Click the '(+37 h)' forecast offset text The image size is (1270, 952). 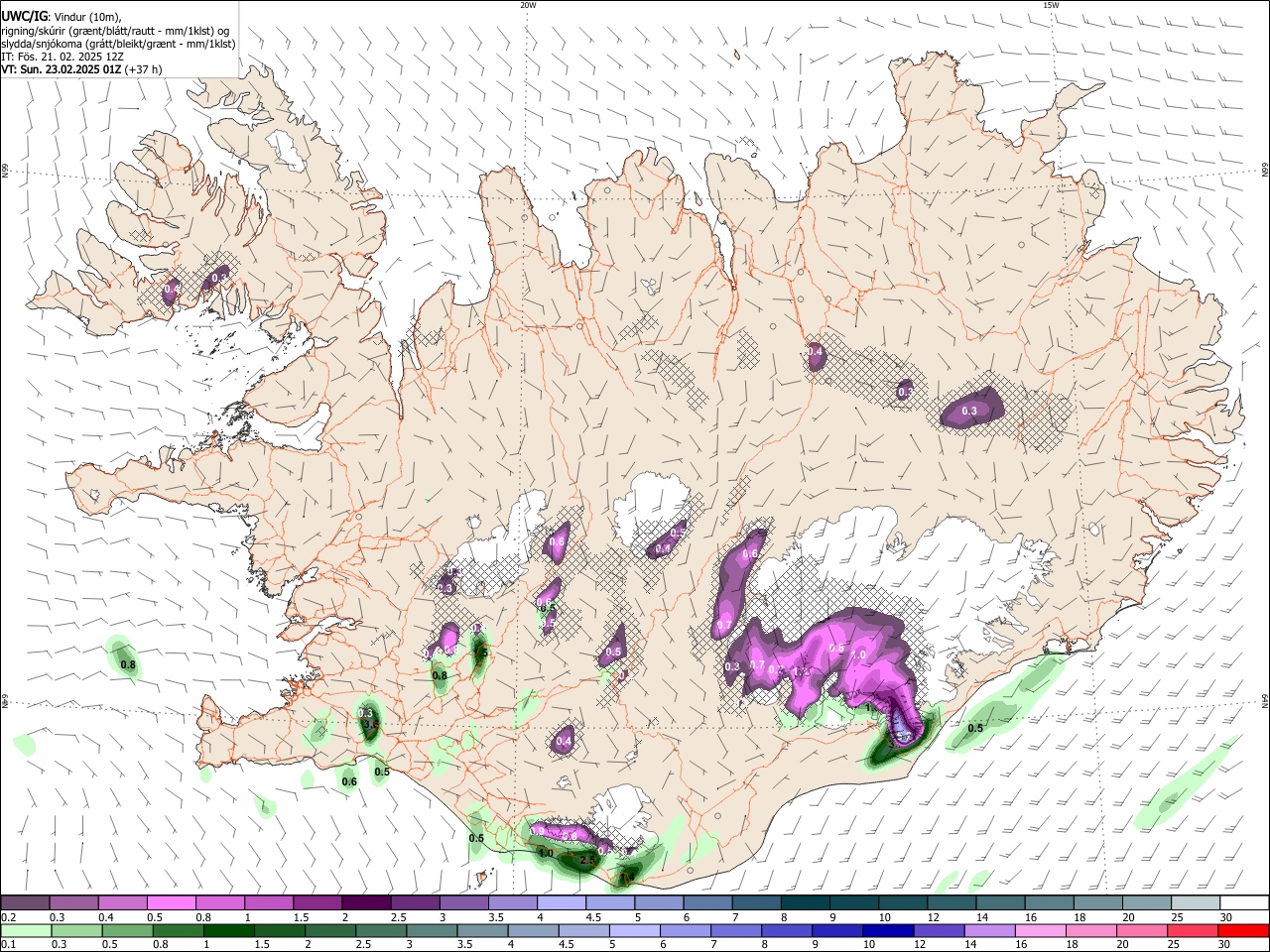point(145,69)
